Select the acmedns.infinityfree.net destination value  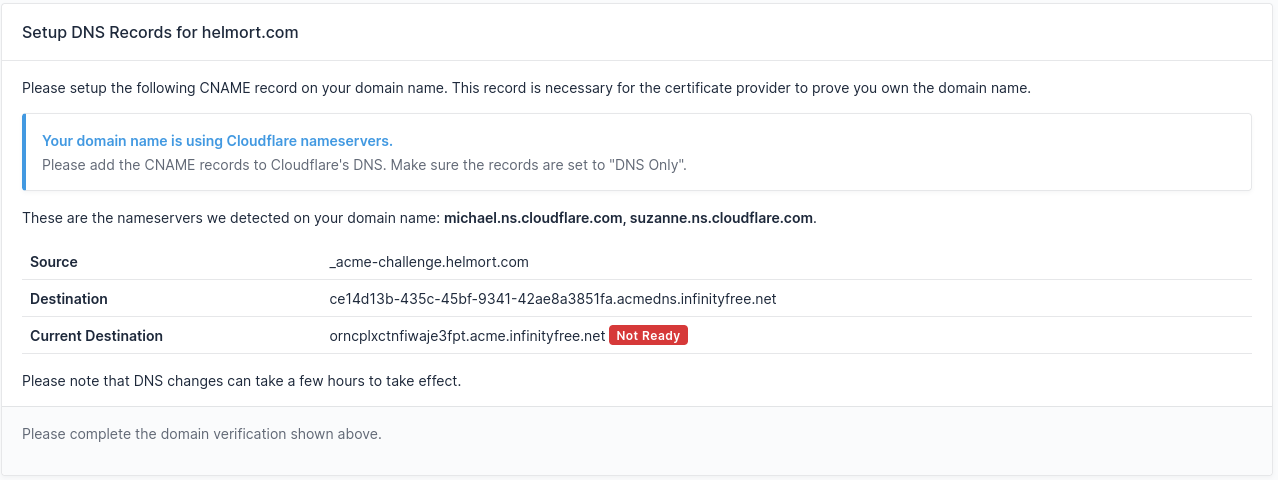552,299
